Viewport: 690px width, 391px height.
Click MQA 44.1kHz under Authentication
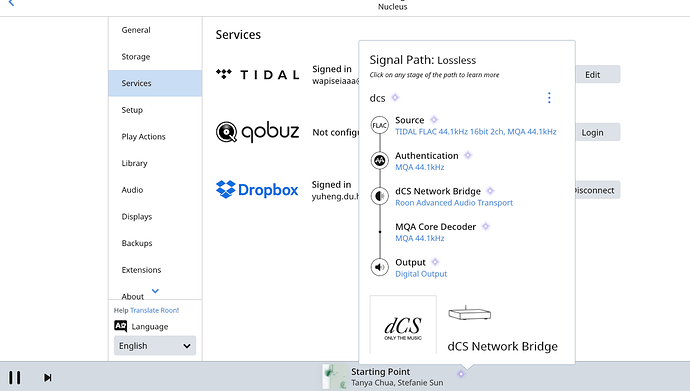click(420, 167)
